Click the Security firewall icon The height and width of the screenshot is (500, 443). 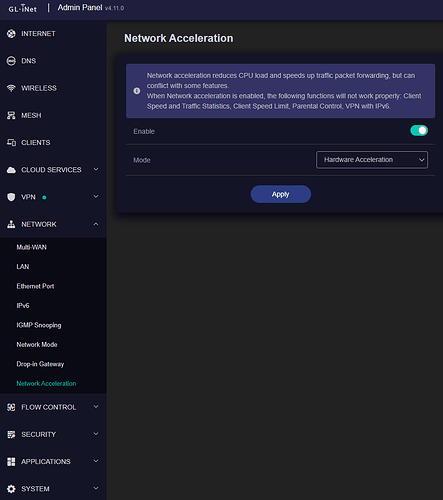coord(11,434)
